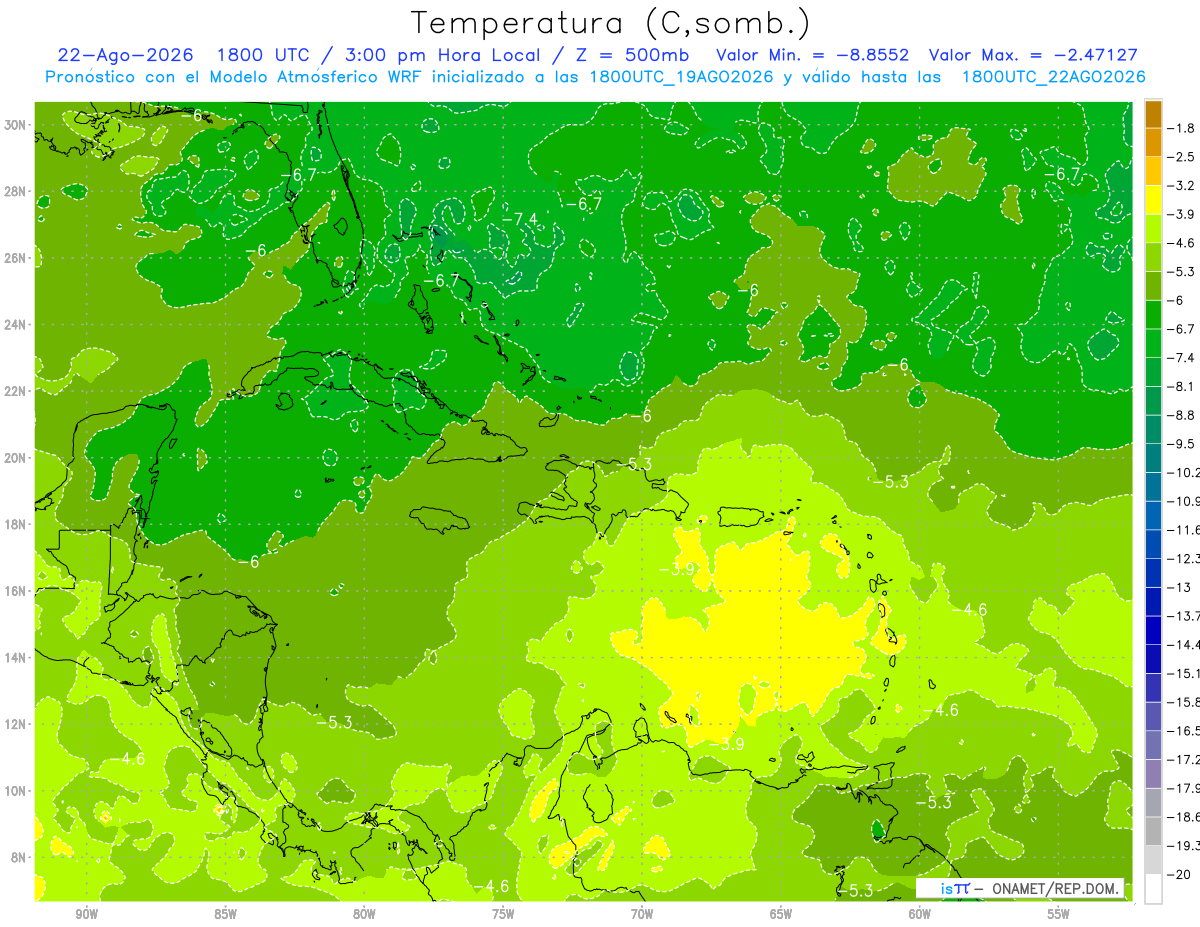Click the valid-until time '1800UTC_22AGO2026'
The height and width of the screenshot is (927, 1200).
tap(1052, 76)
